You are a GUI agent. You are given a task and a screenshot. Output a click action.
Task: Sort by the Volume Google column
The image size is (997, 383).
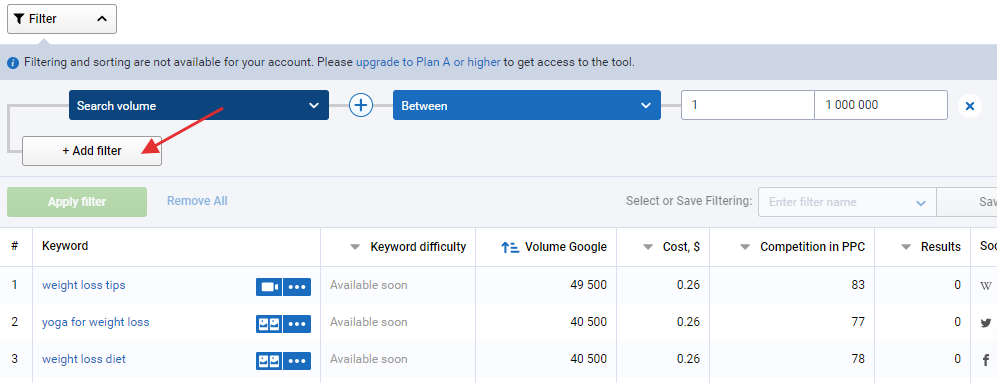554,247
